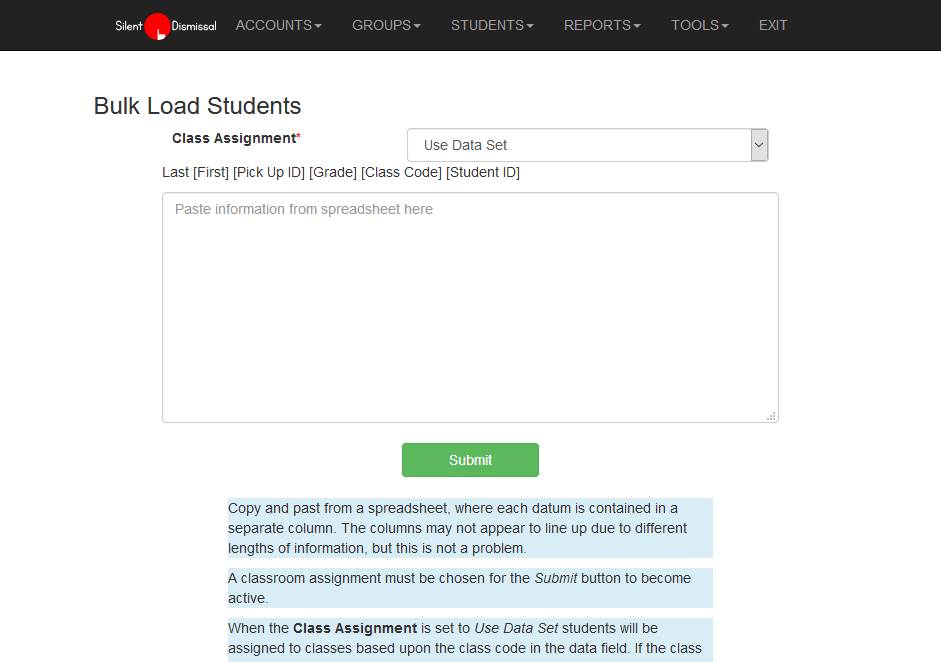Click the Class Assignment field label
Image resolution: width=941 pixels, height=662 pixels.
(x=234, y=138)
